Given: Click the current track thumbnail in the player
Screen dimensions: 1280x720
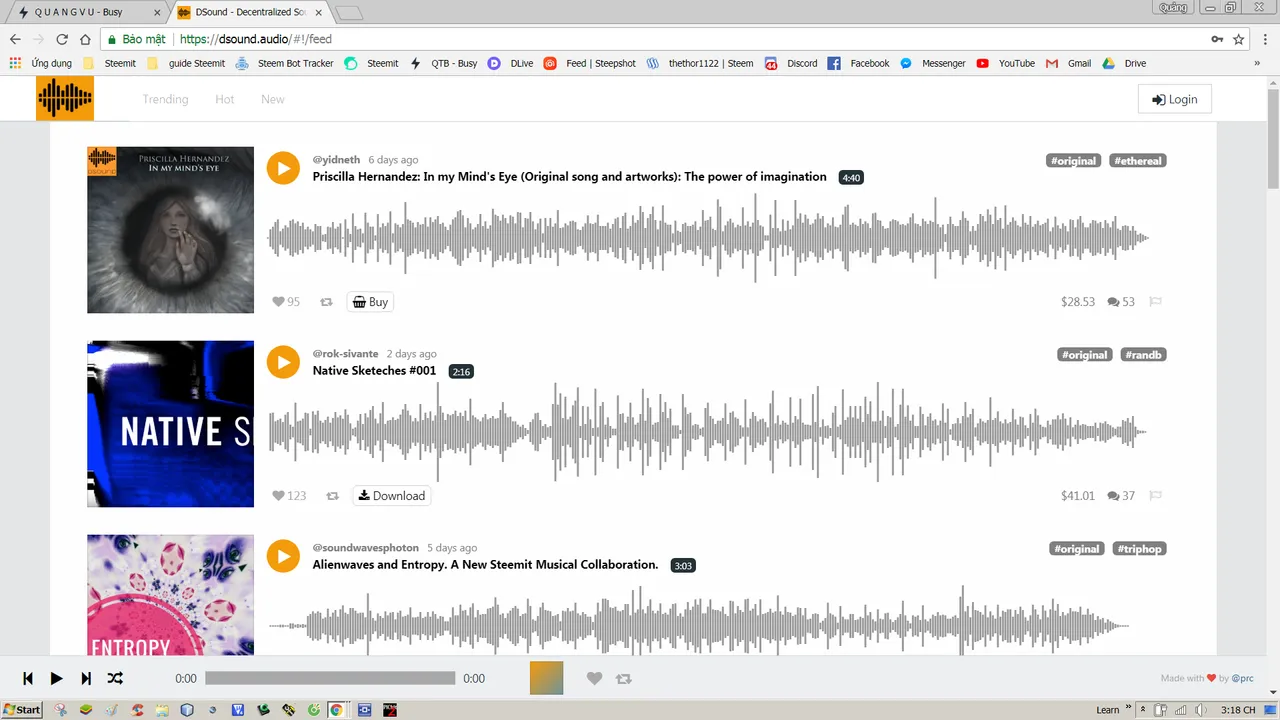Looking at the screenshot, I should [546, 678].
